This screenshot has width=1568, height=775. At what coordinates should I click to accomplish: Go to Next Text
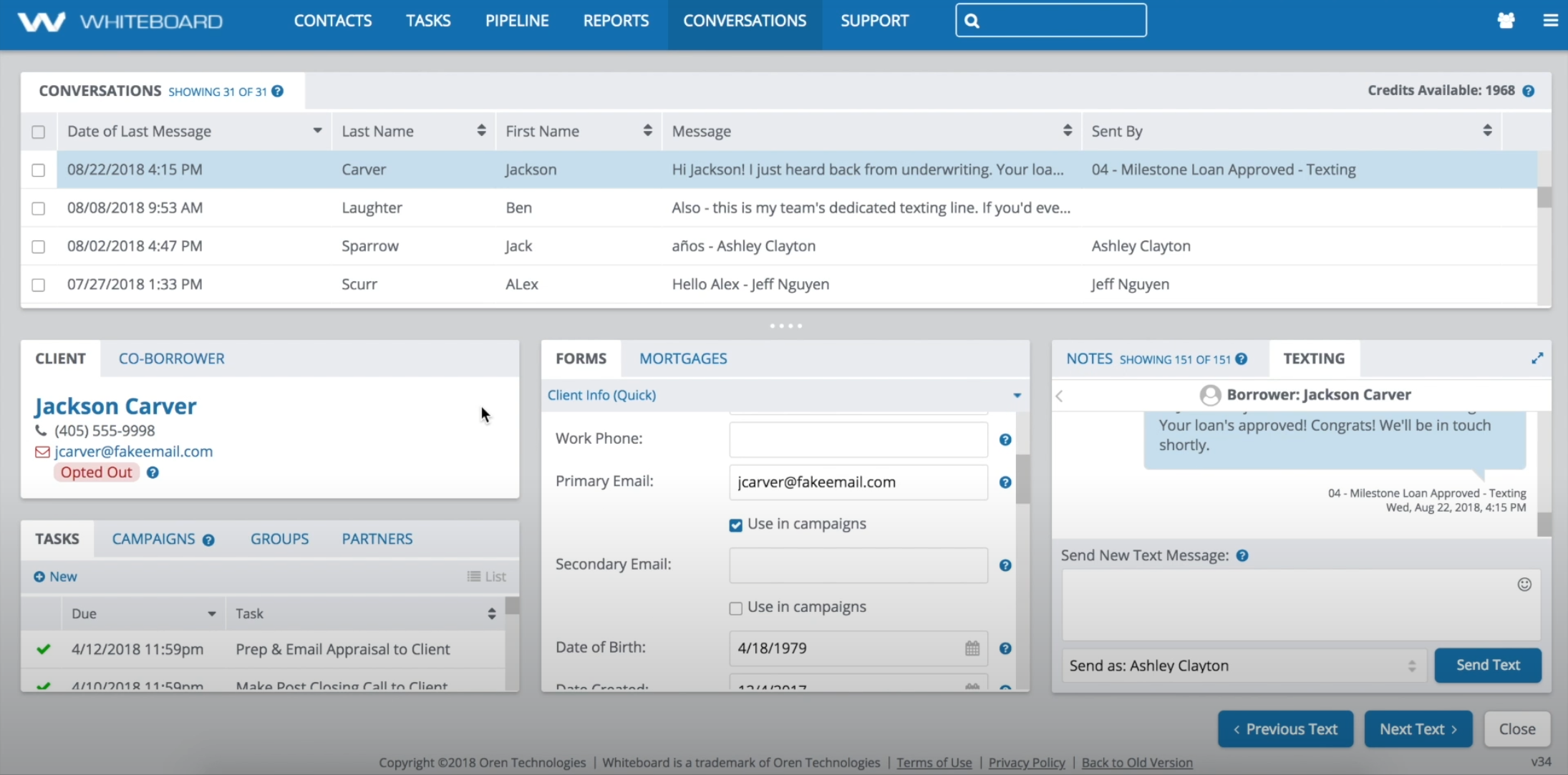(x=1418, y=728)
